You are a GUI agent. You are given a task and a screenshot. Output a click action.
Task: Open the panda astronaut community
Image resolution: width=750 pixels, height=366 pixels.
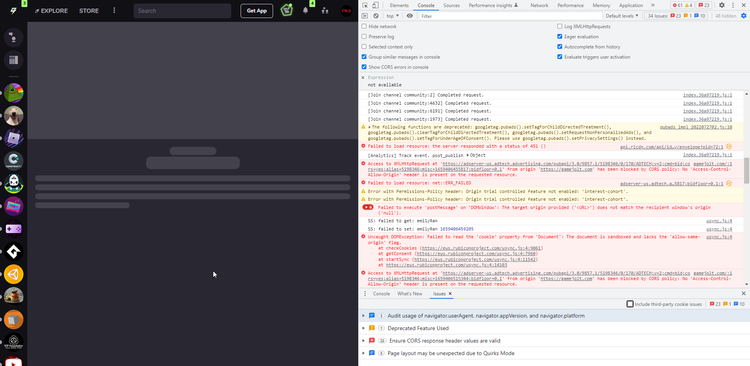click(13, 184)
